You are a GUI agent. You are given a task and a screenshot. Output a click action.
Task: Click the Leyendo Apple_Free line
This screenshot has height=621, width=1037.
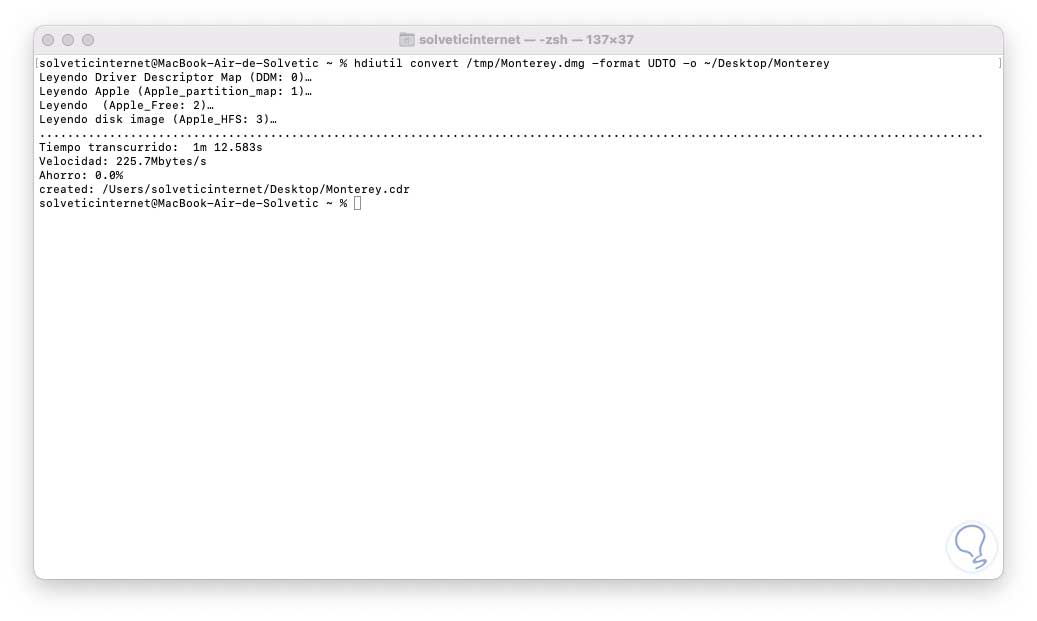coord(126,105)
